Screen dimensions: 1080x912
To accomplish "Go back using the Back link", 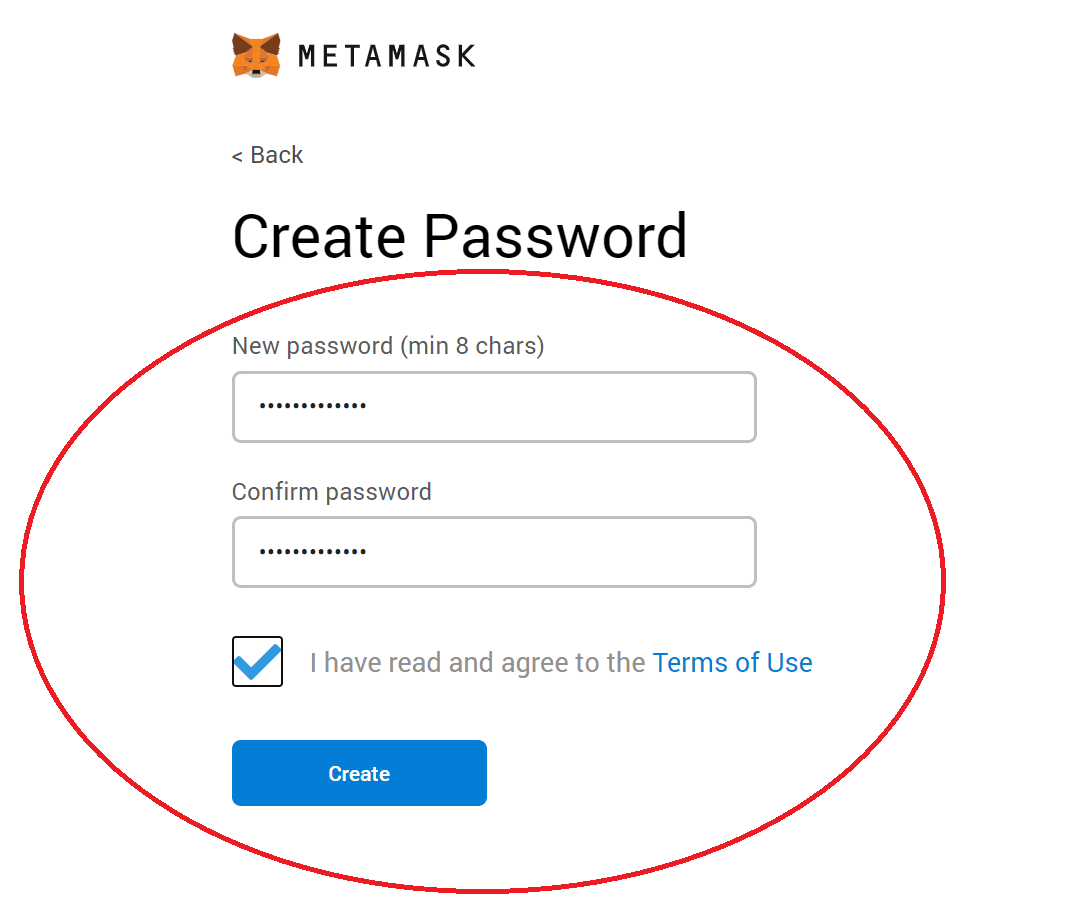I will tap(267, 155).
